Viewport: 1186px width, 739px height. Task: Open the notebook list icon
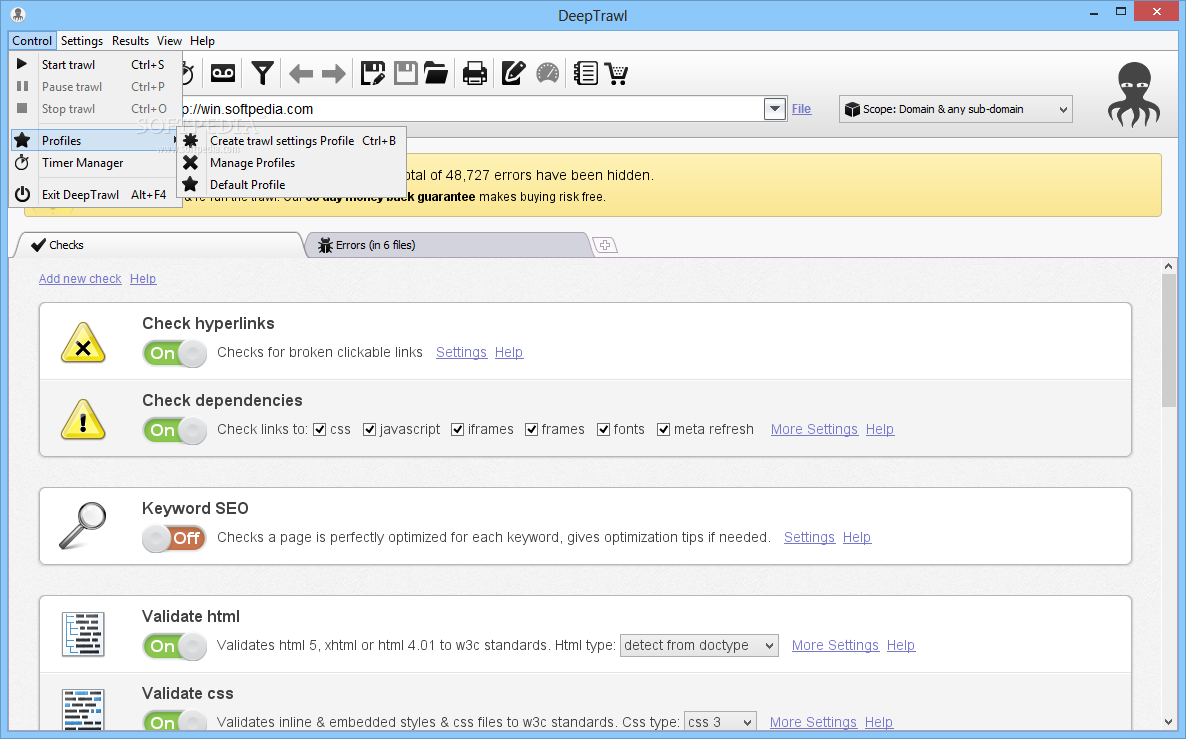585,73
